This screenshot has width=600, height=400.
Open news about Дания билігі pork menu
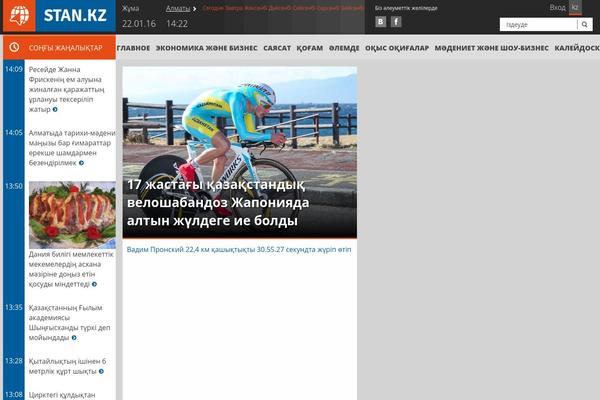pos(71,269)
